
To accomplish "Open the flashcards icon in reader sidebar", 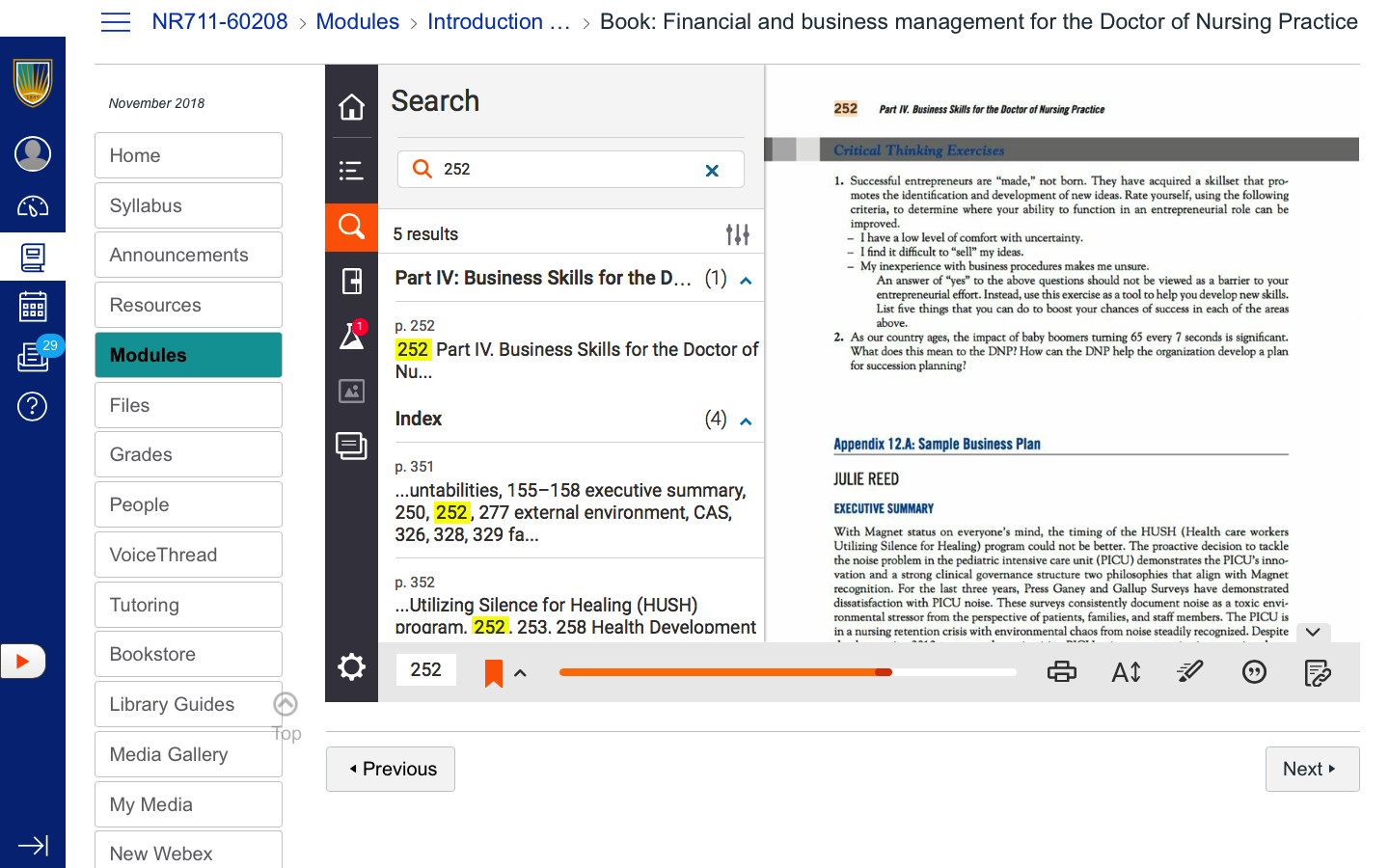I will tap(351, 281).
